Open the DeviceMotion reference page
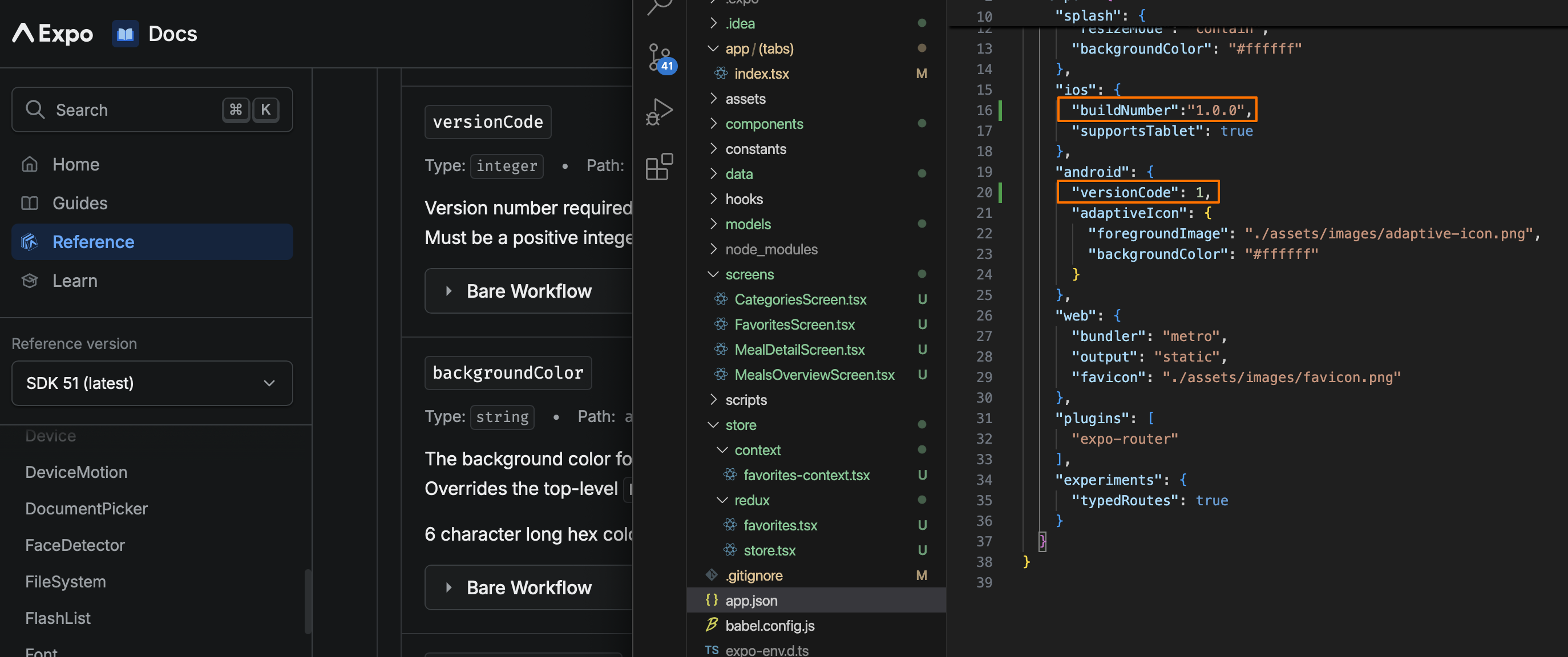The image size is (1568, 657). coord(76,472)
